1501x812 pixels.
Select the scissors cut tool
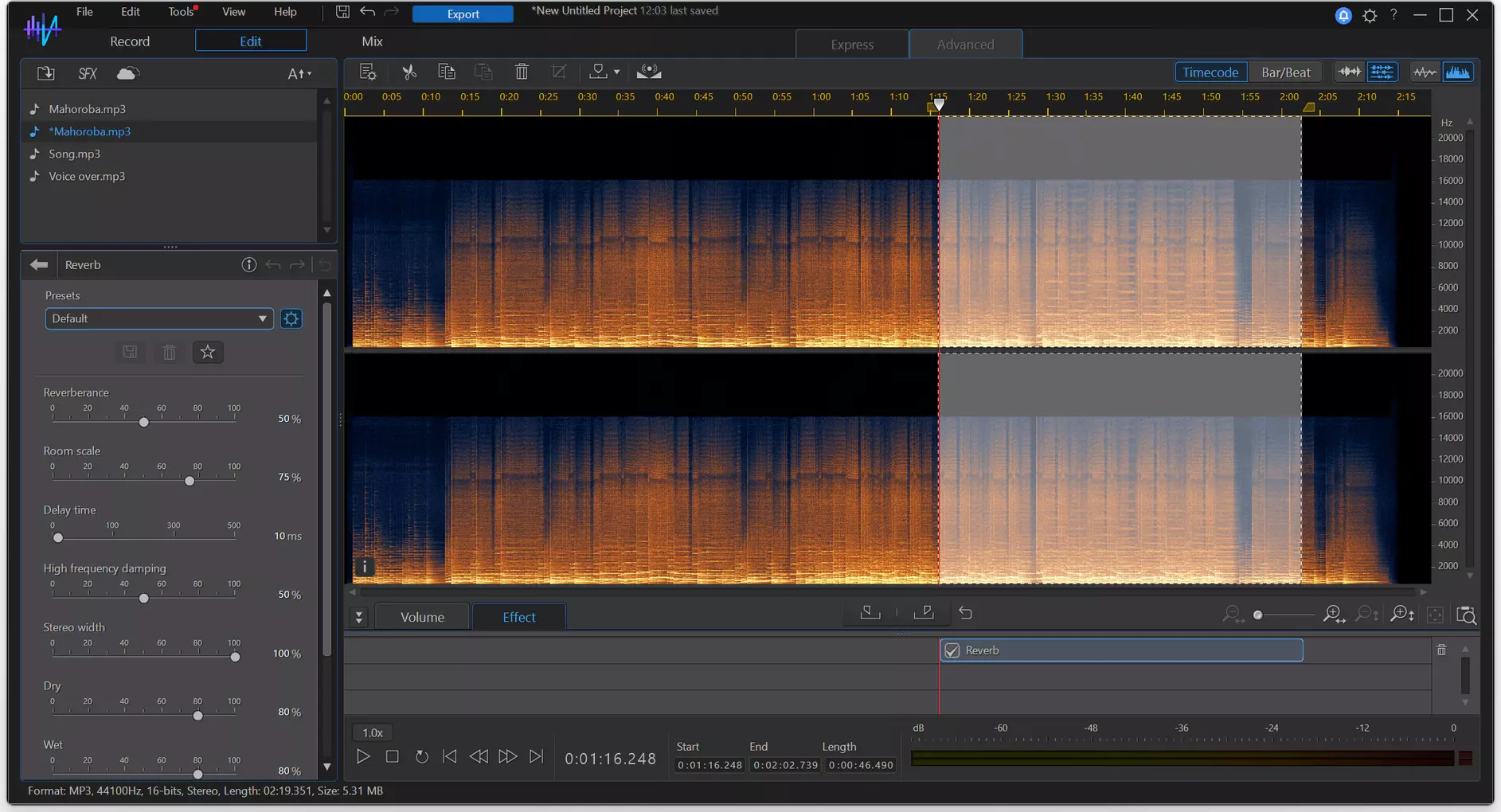pyautogui.click(x=409, y=72)
